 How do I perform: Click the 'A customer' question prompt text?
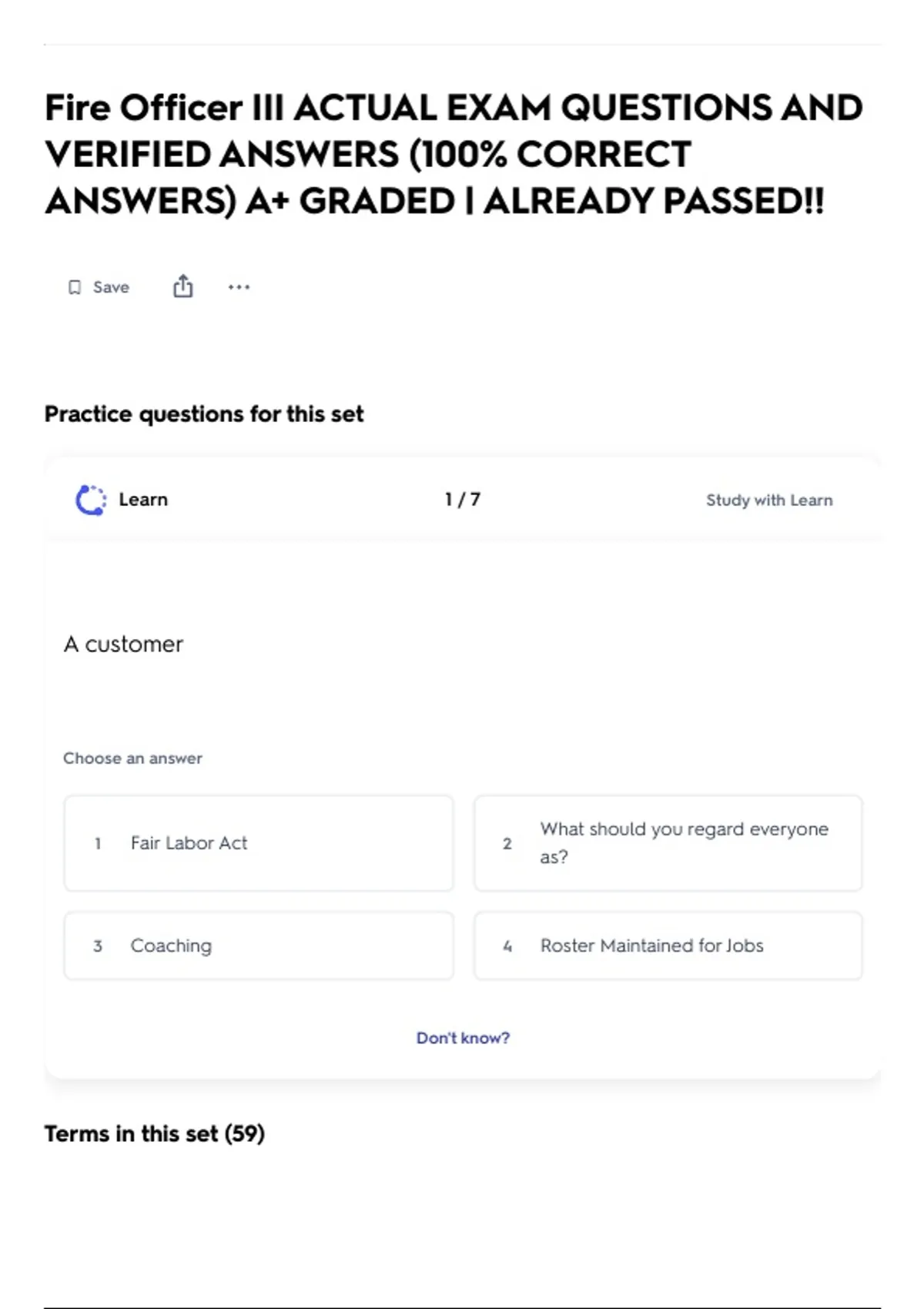[123, 644]
